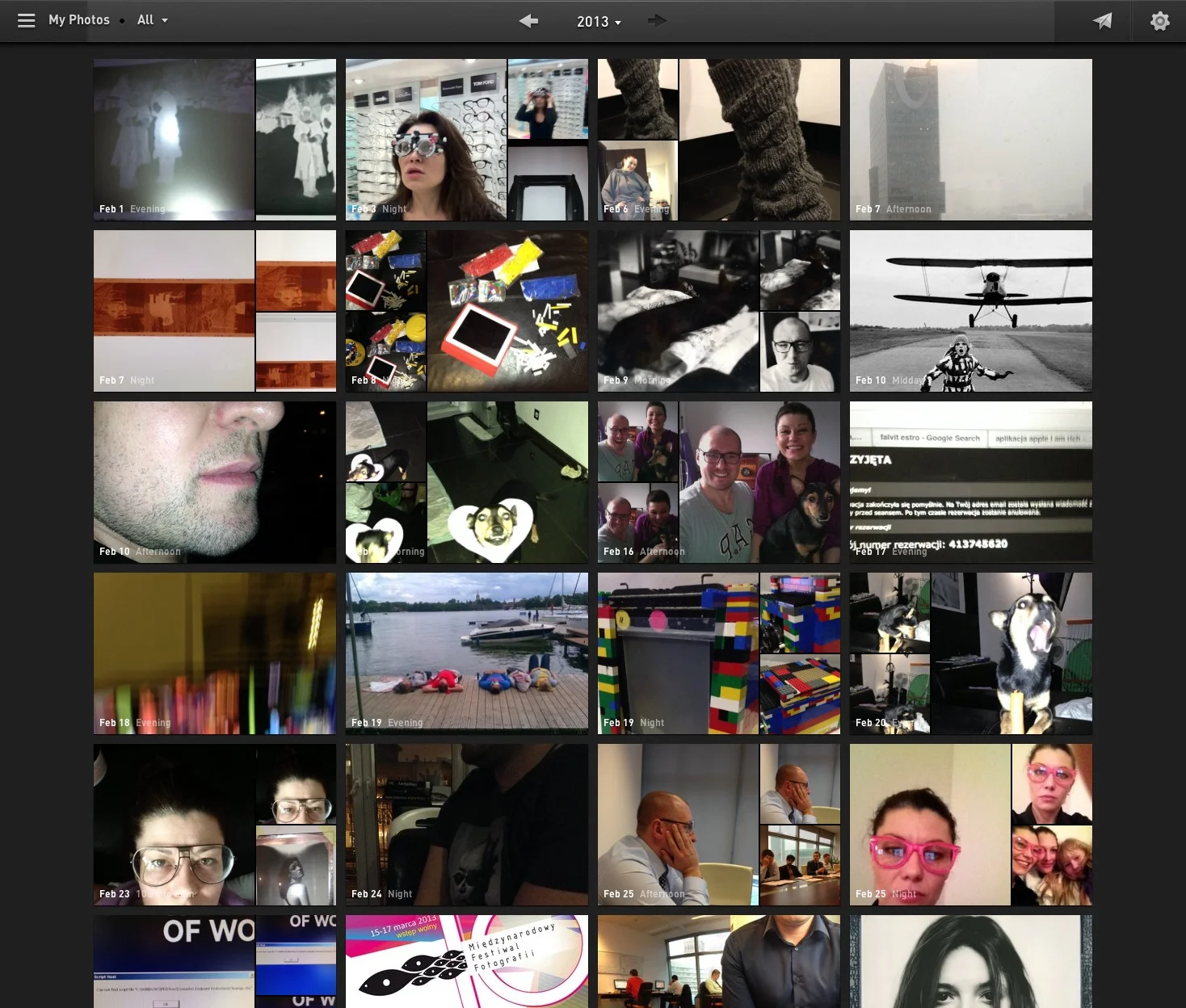Open the three women selfie small photo

point(1052,866)
